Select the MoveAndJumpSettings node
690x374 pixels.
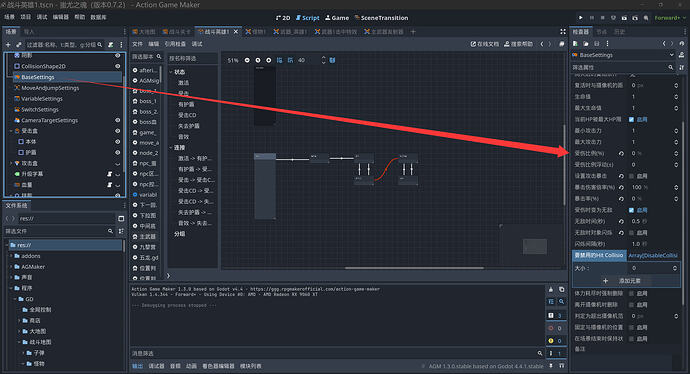coord(50,88)
